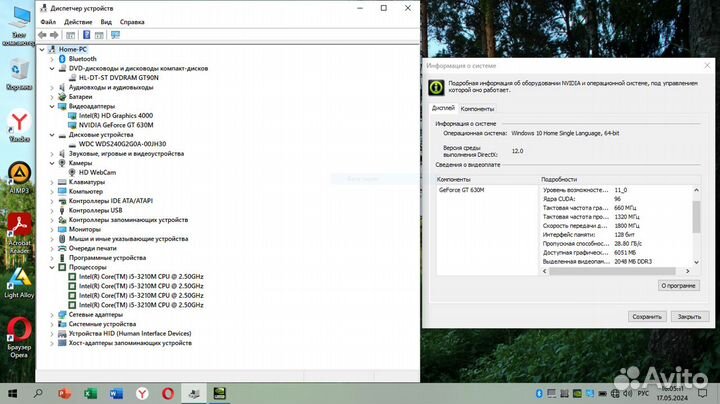The width and height of the screenshot is (720, 404).
Task: Launch Word from taskbar
Action: (116, 393)
